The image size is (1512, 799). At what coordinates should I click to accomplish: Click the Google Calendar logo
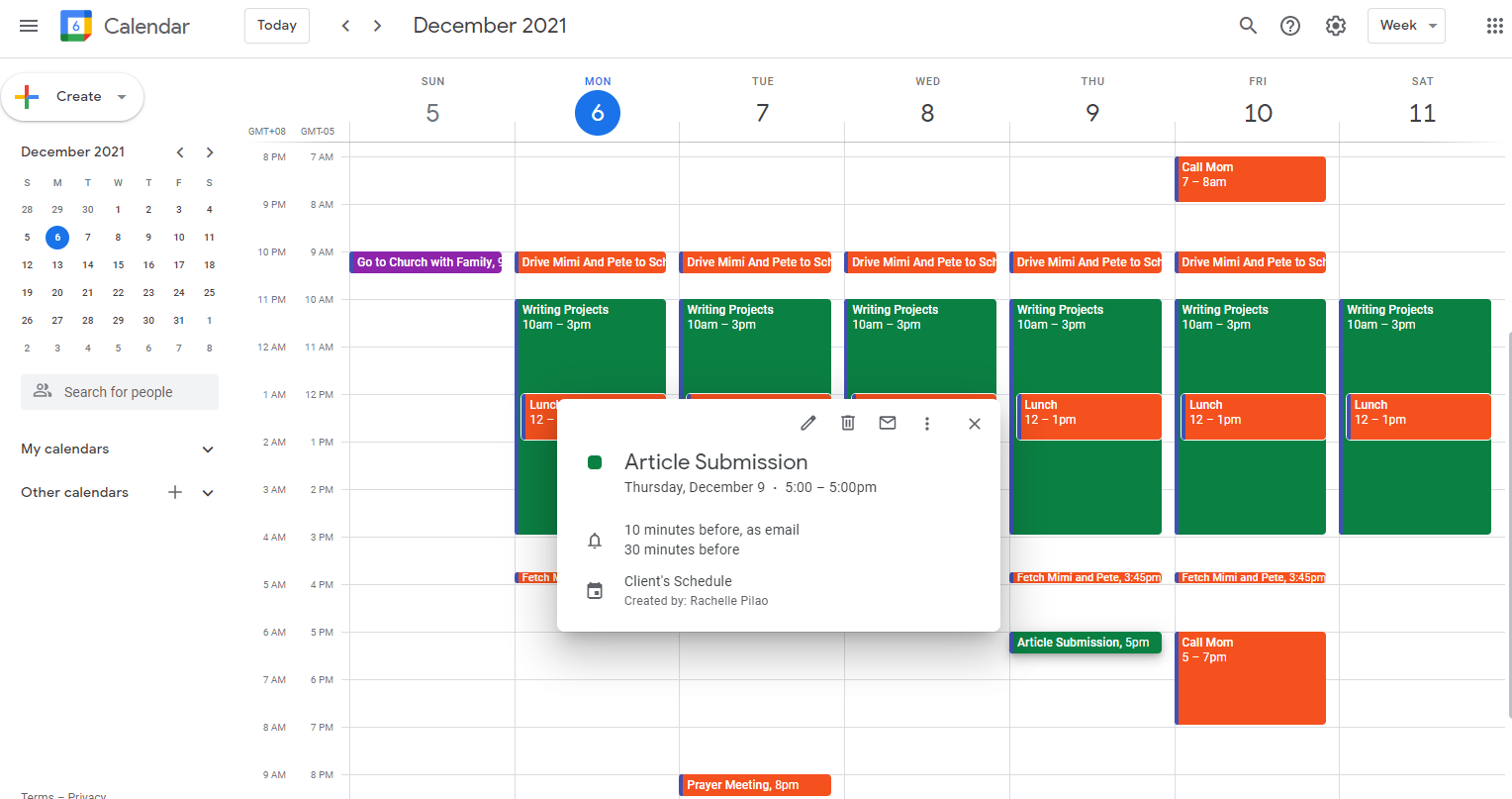coord(76,26)
